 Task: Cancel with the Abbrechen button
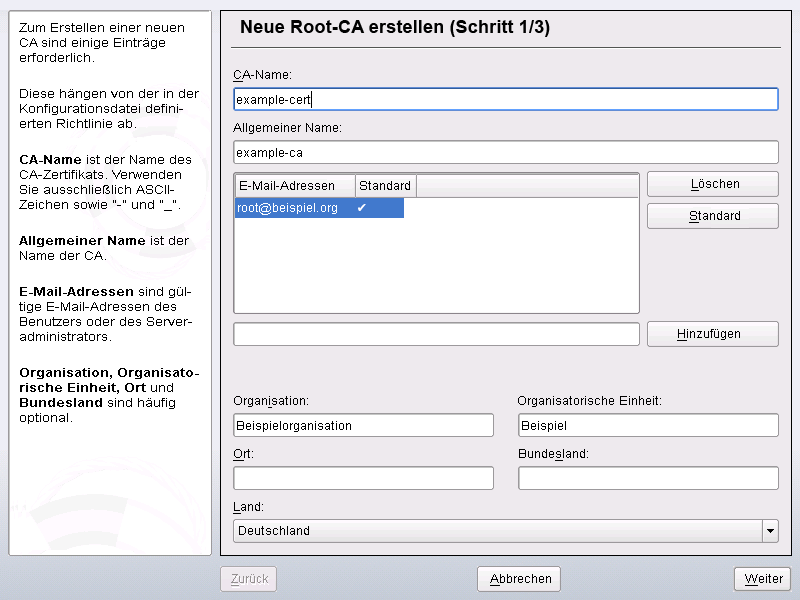click(519, 579)
